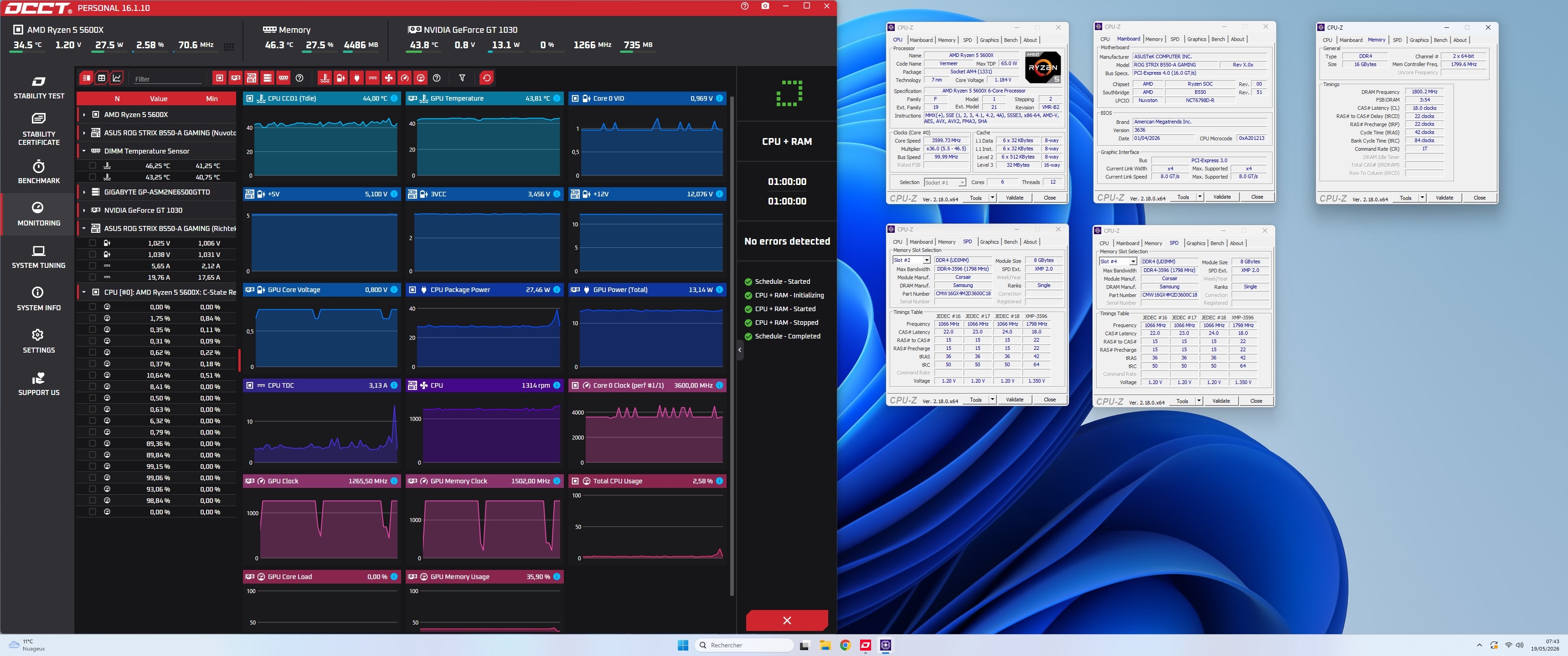Take a screenshot with the OCCT camera icon
This screenshot has height=656, width=1568.
coord(765,6)
